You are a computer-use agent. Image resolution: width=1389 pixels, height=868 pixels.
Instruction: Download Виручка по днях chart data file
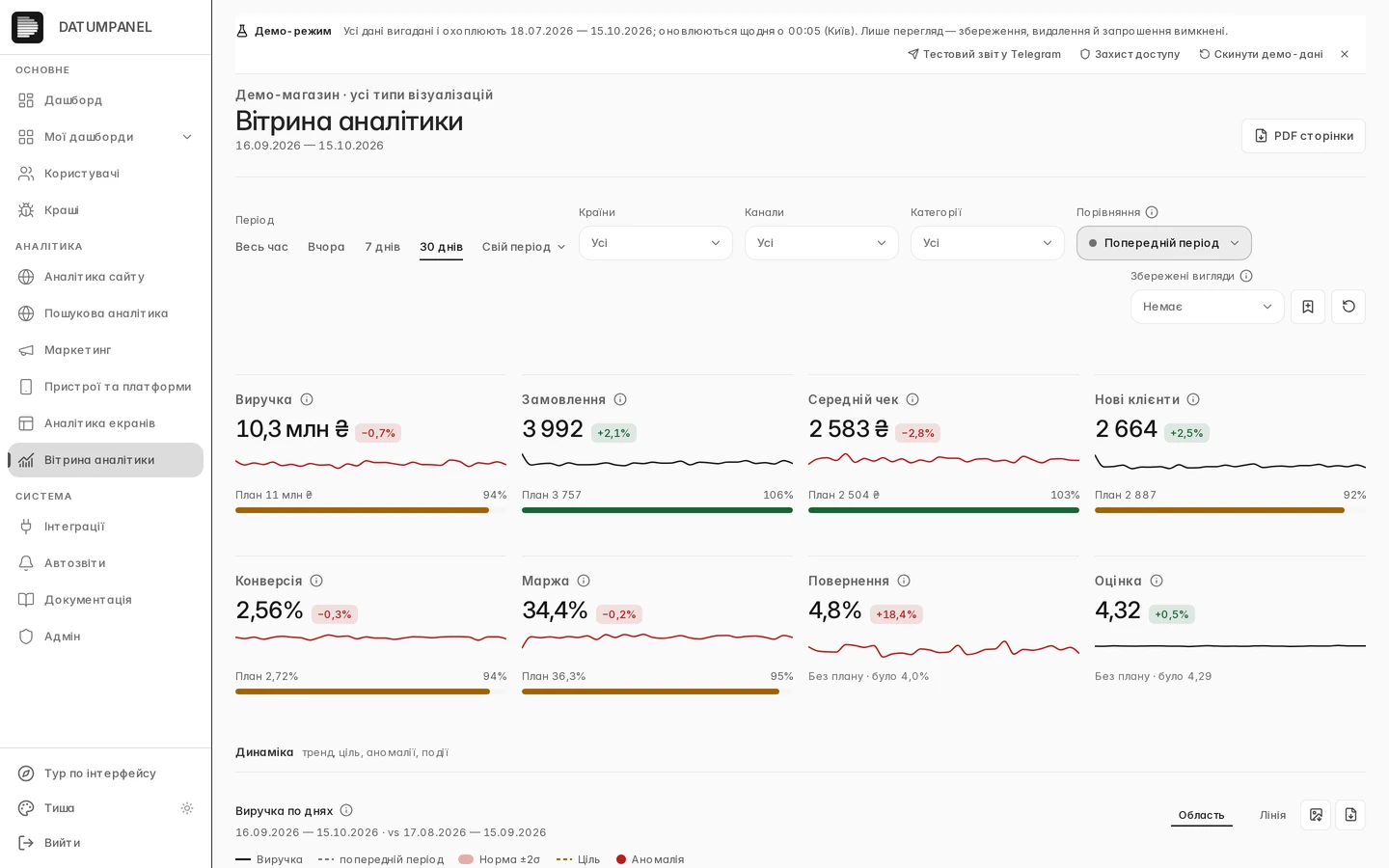(1350, 815)
